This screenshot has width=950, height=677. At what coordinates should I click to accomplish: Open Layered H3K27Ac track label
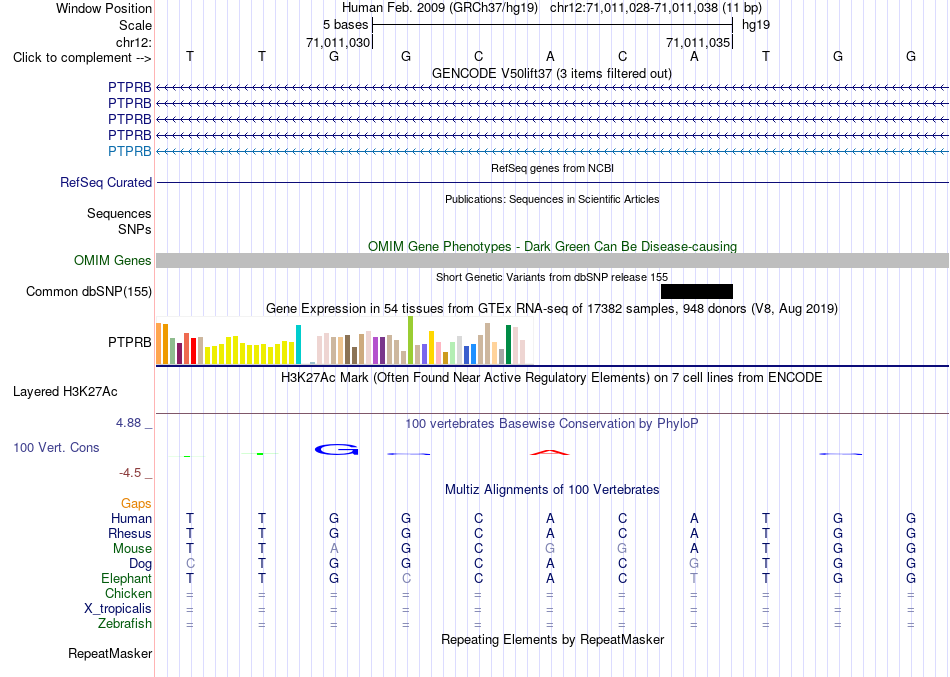(x=65, y=392)
